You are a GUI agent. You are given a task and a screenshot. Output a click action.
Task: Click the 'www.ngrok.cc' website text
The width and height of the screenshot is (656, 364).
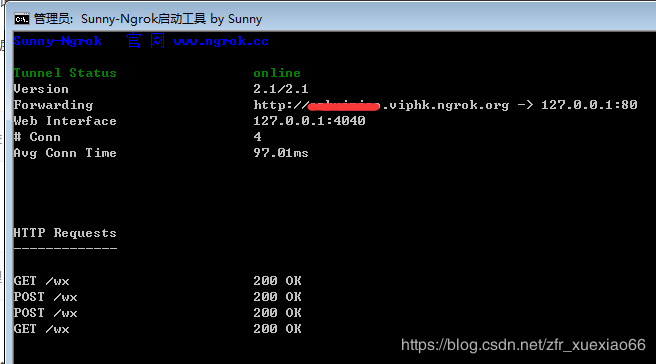[x=221, y=41]
